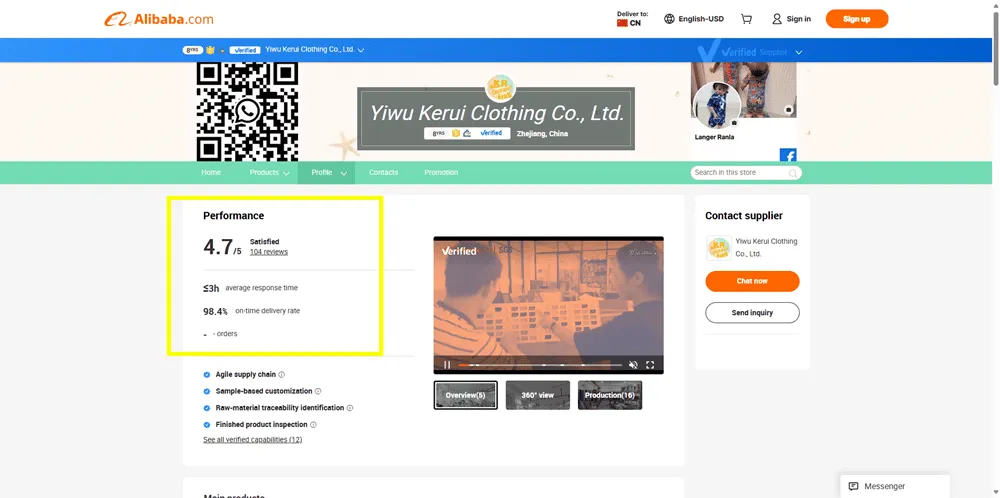Screen dimensions: 1000x498
Task: Open the Contacts tab
Action: point(383,173)
